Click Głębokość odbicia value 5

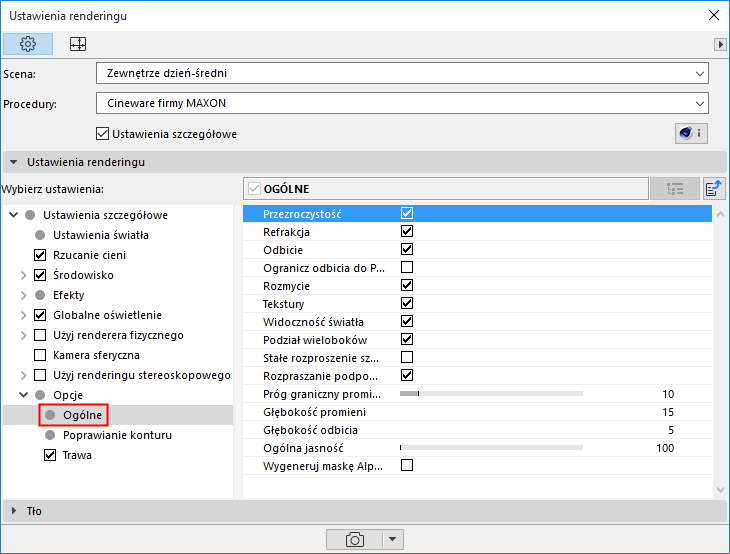coord(671,430)
